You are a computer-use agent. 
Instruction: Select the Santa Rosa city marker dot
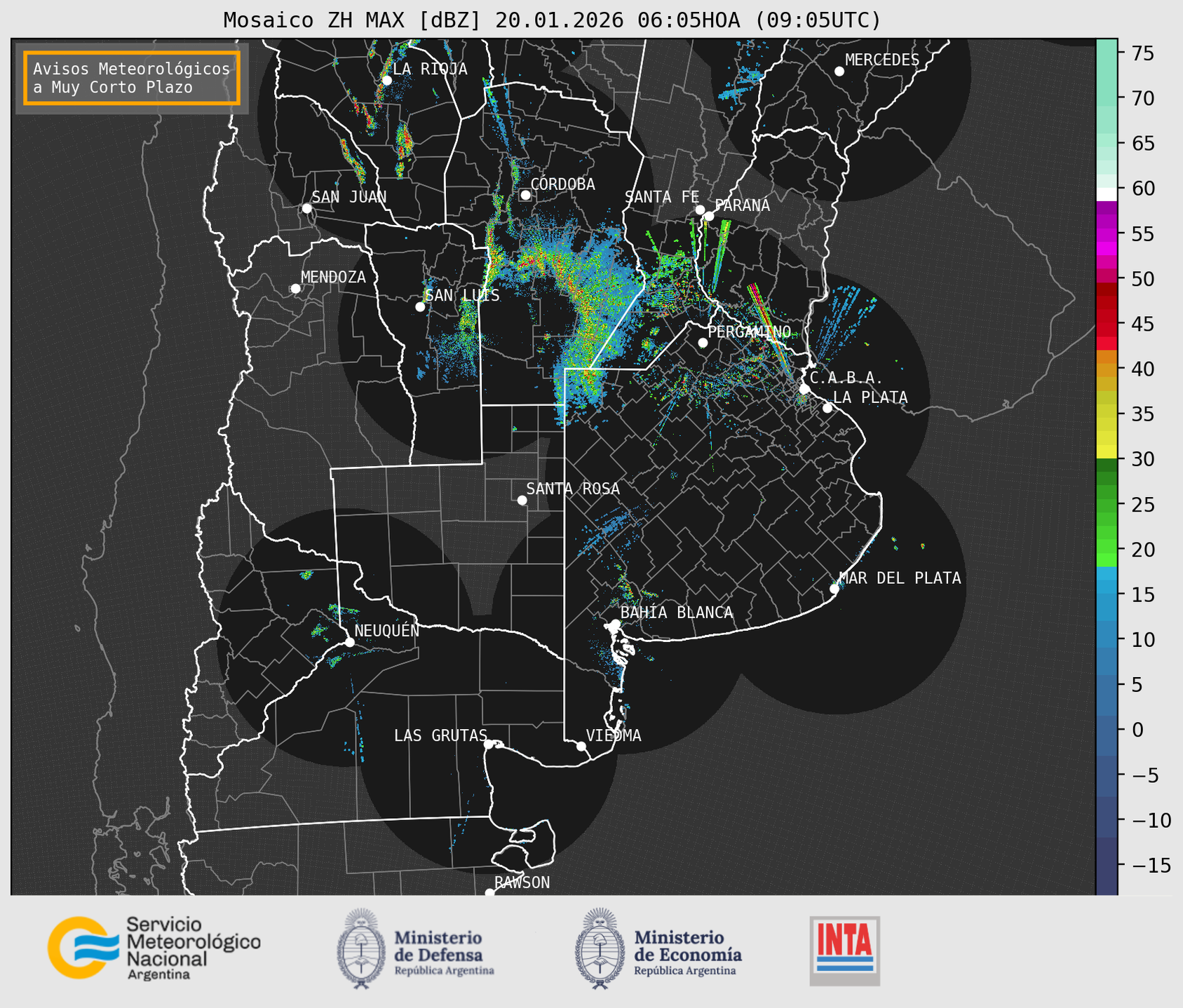[x=522, y=500]
